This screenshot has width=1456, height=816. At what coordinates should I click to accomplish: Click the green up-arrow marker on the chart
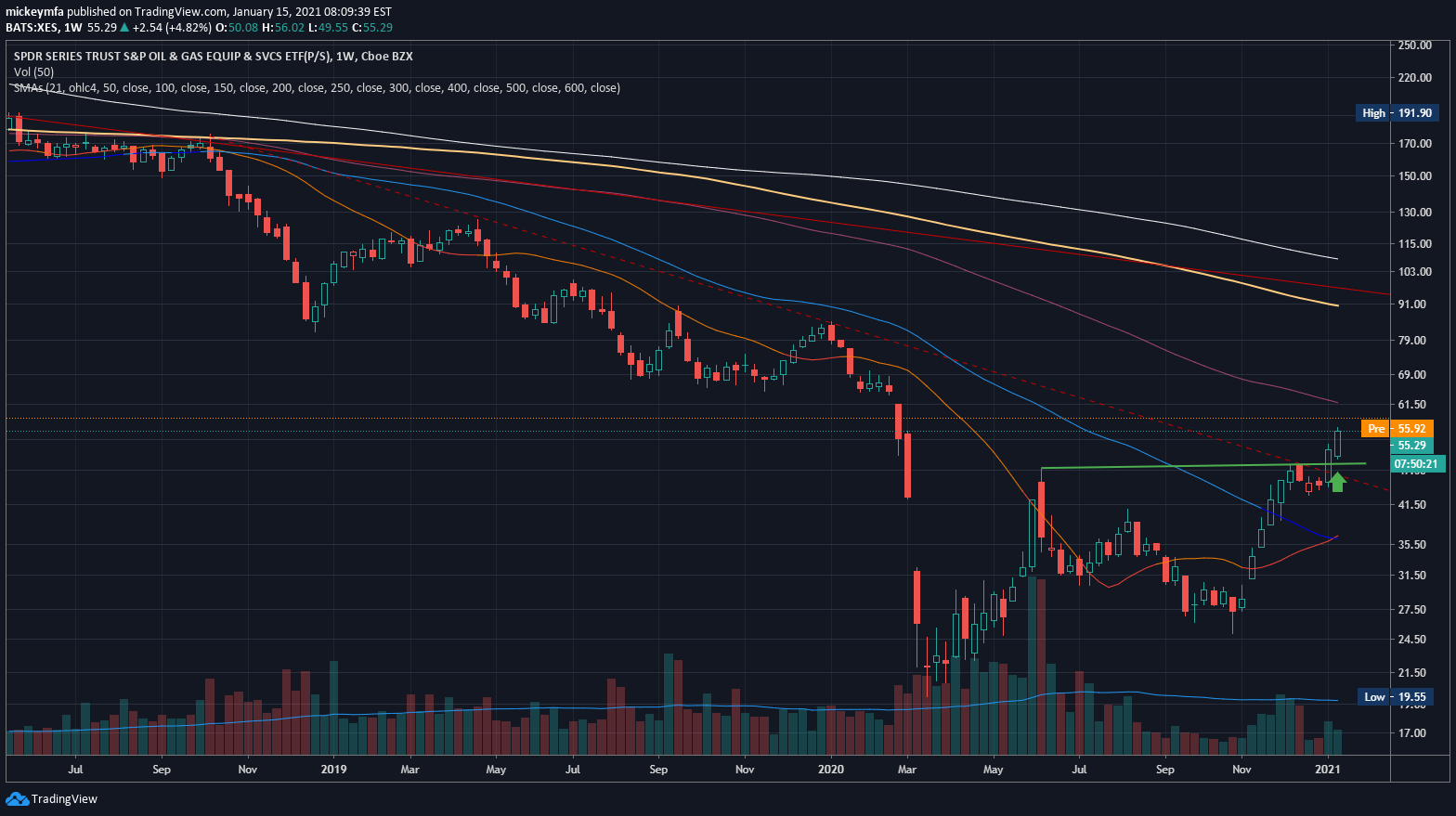(x=1337, y=482)
